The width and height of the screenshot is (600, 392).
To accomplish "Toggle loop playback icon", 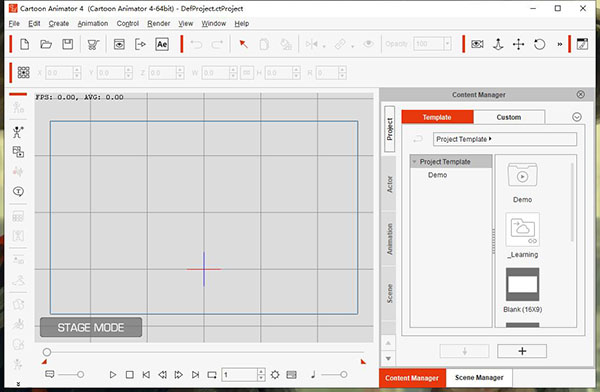I will point(212,375).
